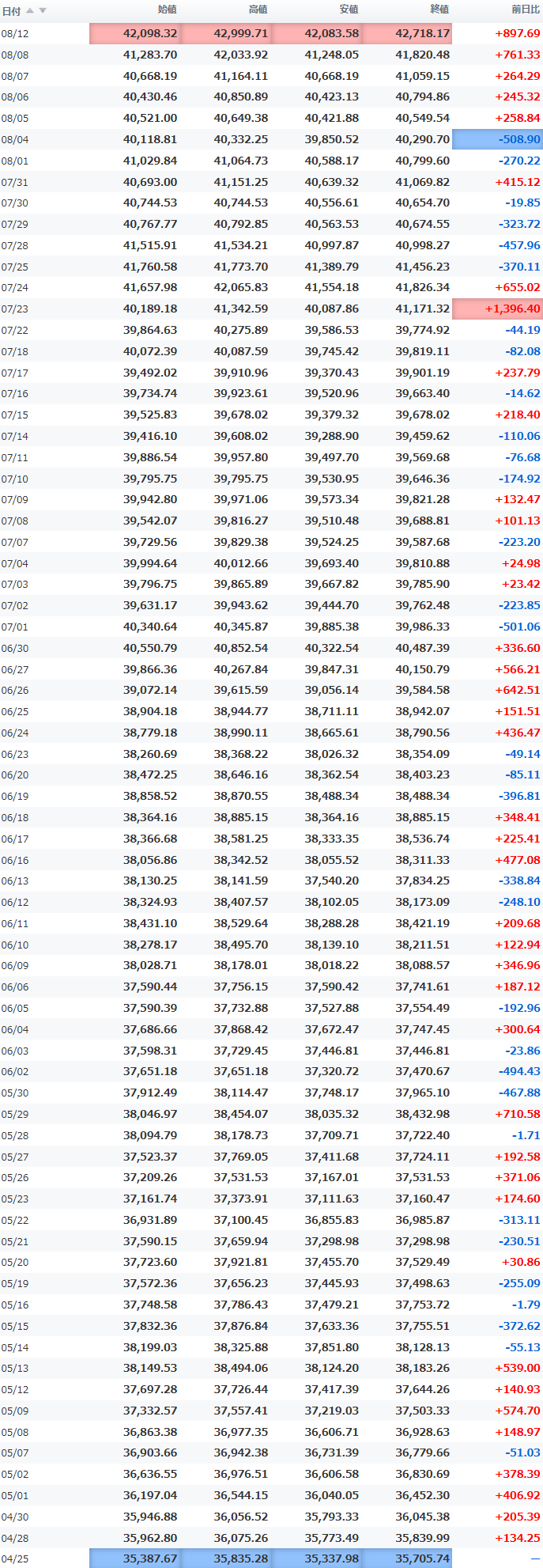This screenshot has height=1568, width=543.
Task: Click the 前日比 column header
Action: pos(526,9)
